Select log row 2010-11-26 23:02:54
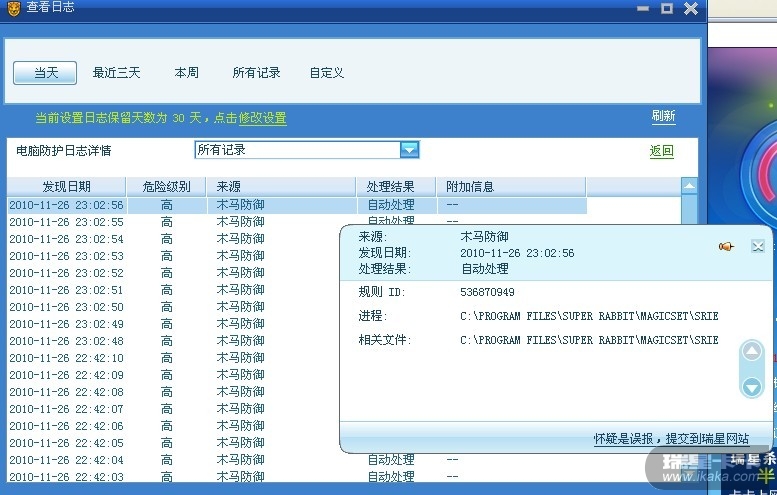This screenshot has height=495, width=777. [173, 239]
